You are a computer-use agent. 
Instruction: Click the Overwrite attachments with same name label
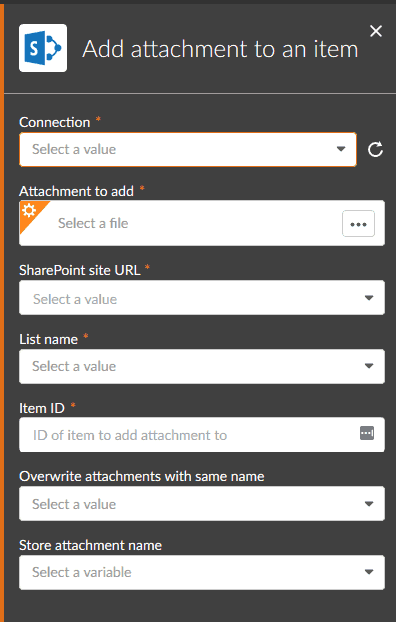[142, 476]
